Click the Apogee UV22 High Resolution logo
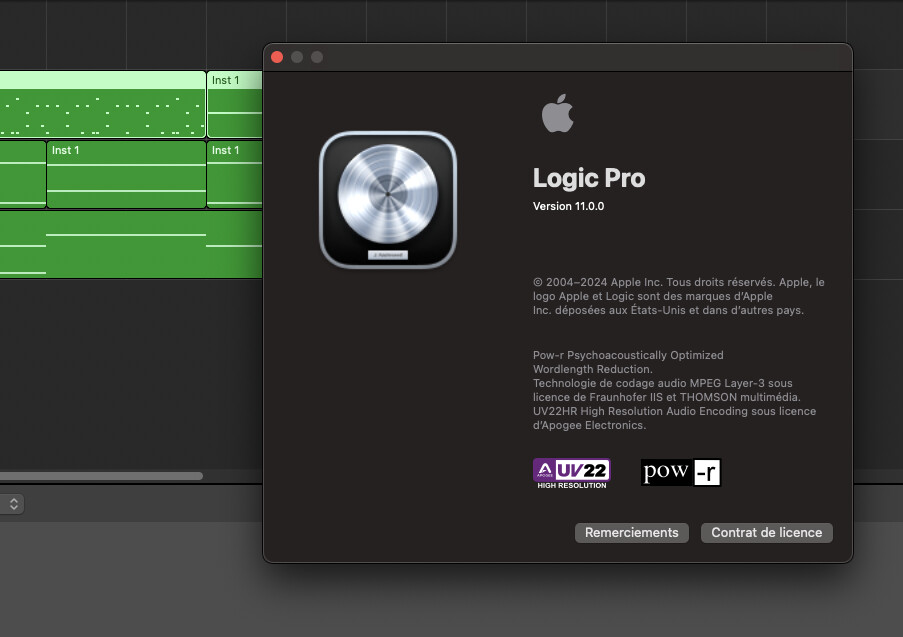The height and width of the screenshot is (637, 903). click(x=571, y=473)
